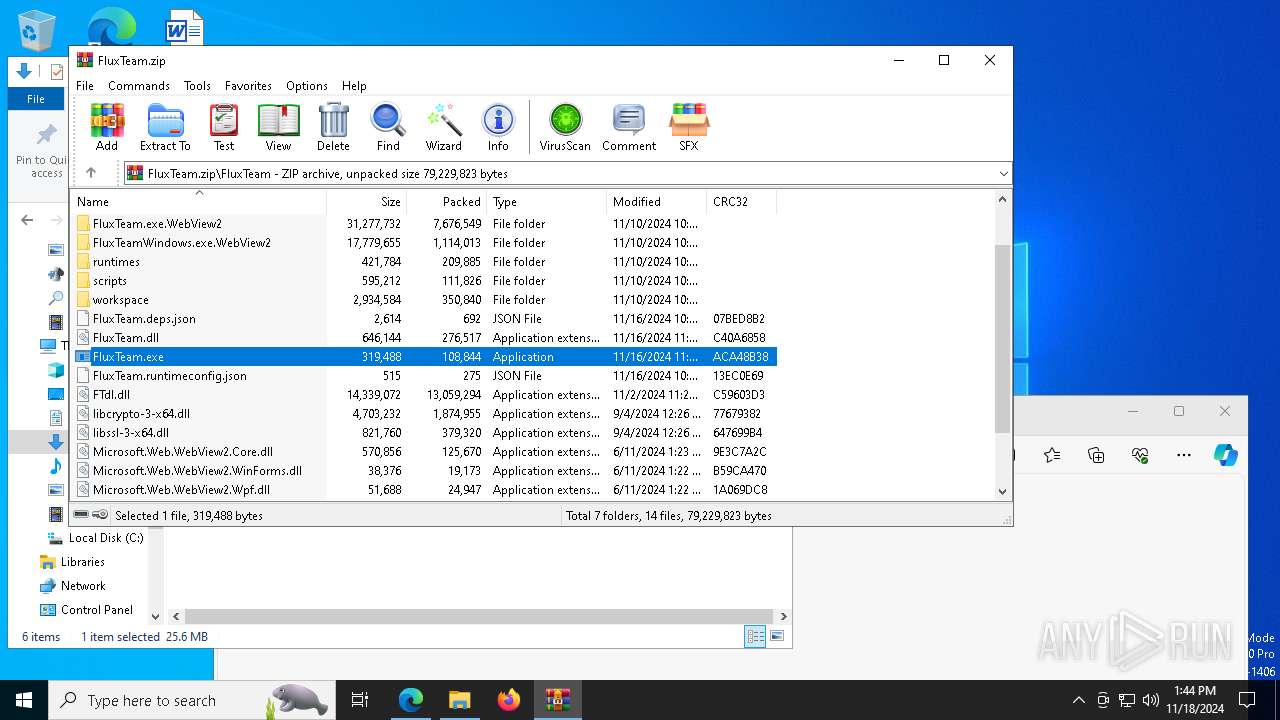Open the Windows Start menu
Viewport: 1280px width, 720px height.
pyautogui.click(x=24, y=700)
